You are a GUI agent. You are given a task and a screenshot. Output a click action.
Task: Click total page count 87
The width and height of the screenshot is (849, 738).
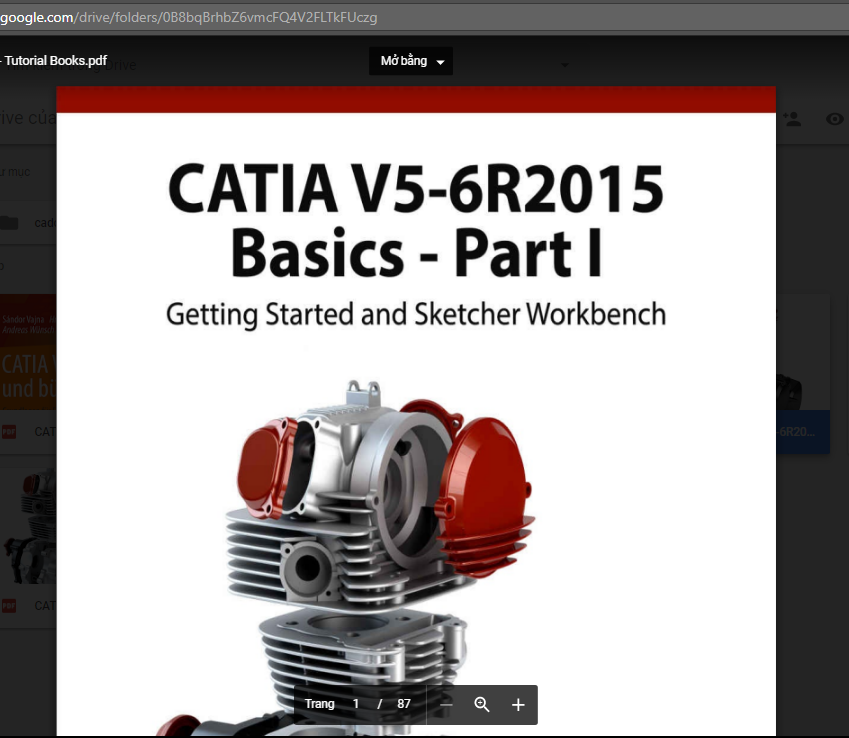[403, 704]
